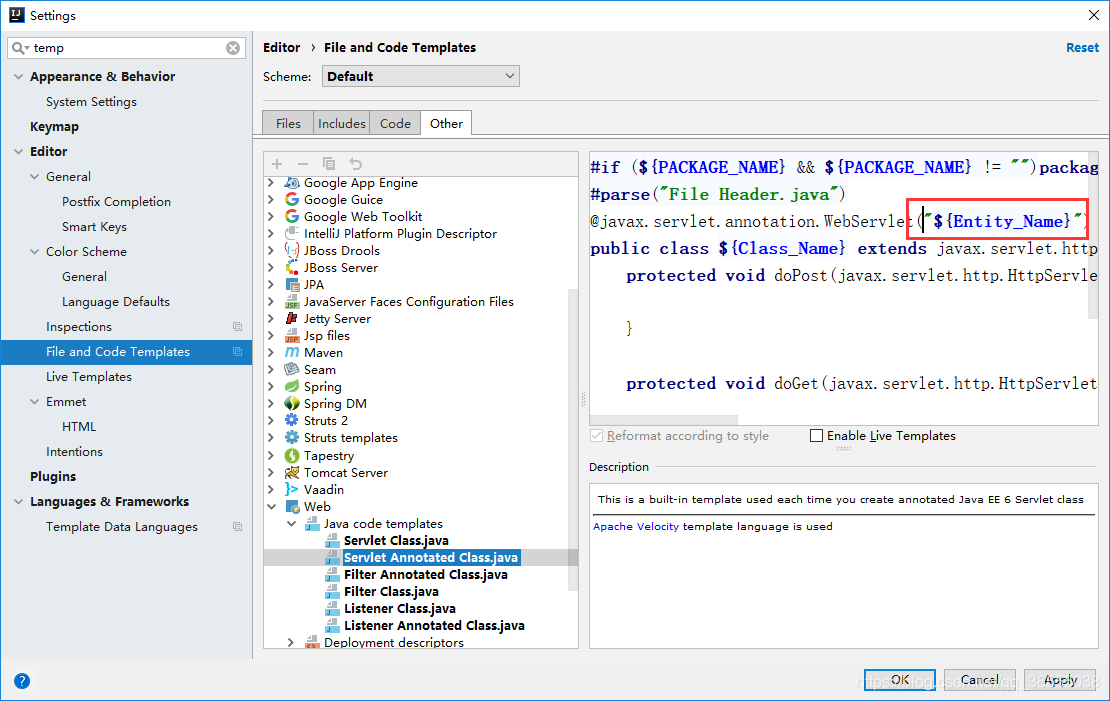The image size is (1110, 701).
Task: Click the JPA icon
Action: (x=292, y=285)
